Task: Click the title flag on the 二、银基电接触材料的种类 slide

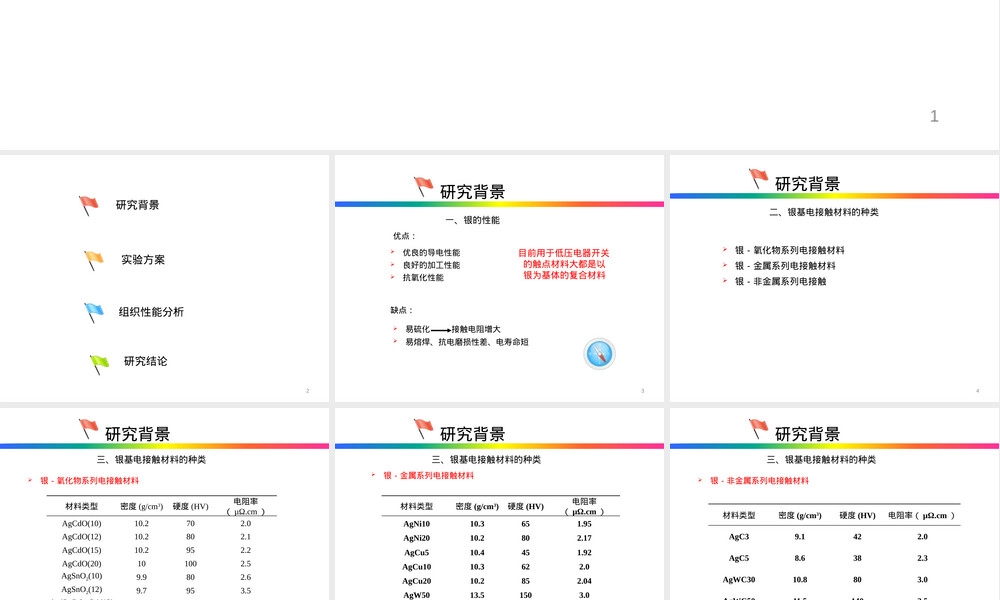Action: coord(758,179)
